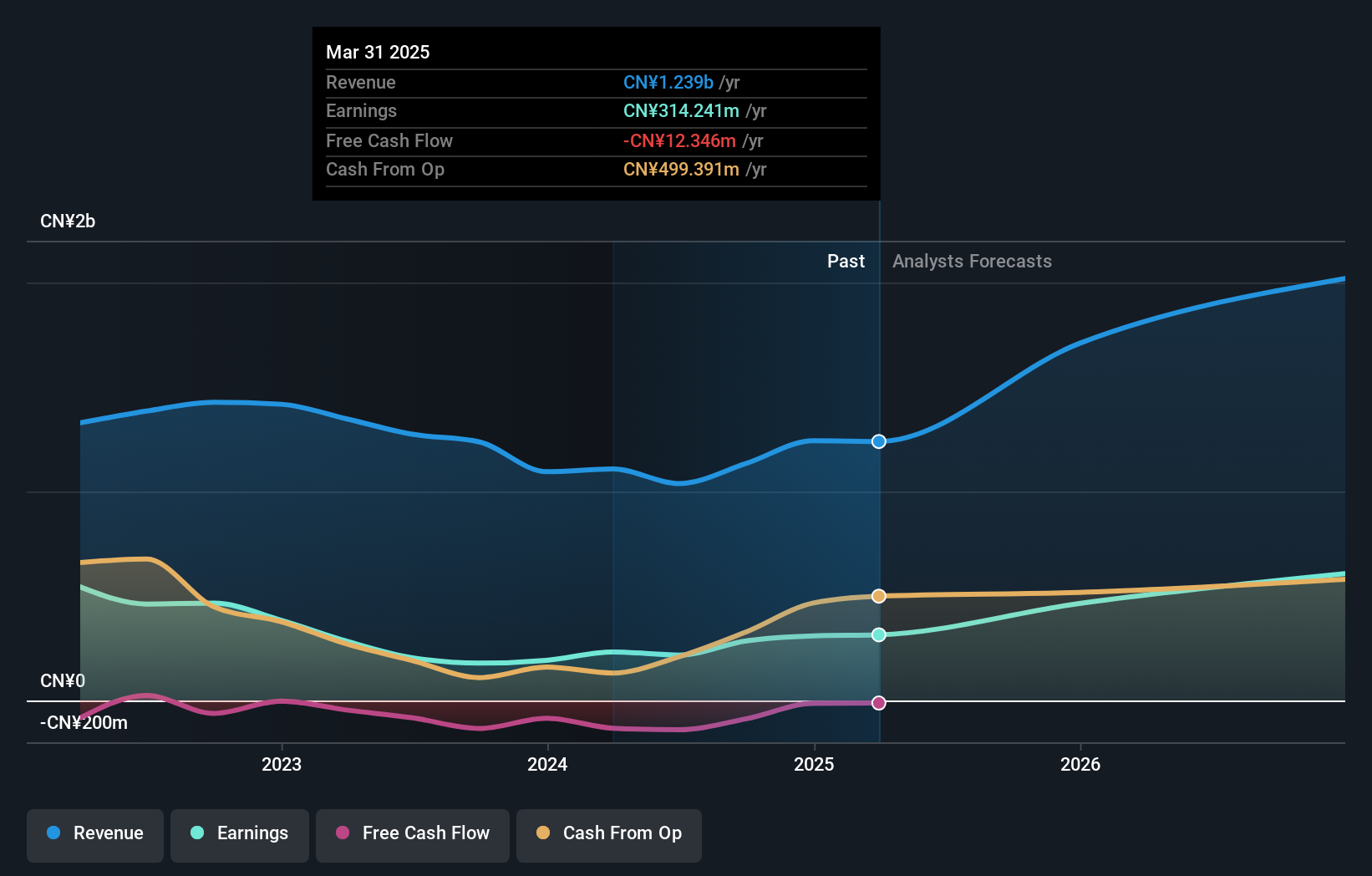Click the Cash From Op label in tooltip
The width and height of the screenshot is (1372, 876).
(x=385, y=169)
